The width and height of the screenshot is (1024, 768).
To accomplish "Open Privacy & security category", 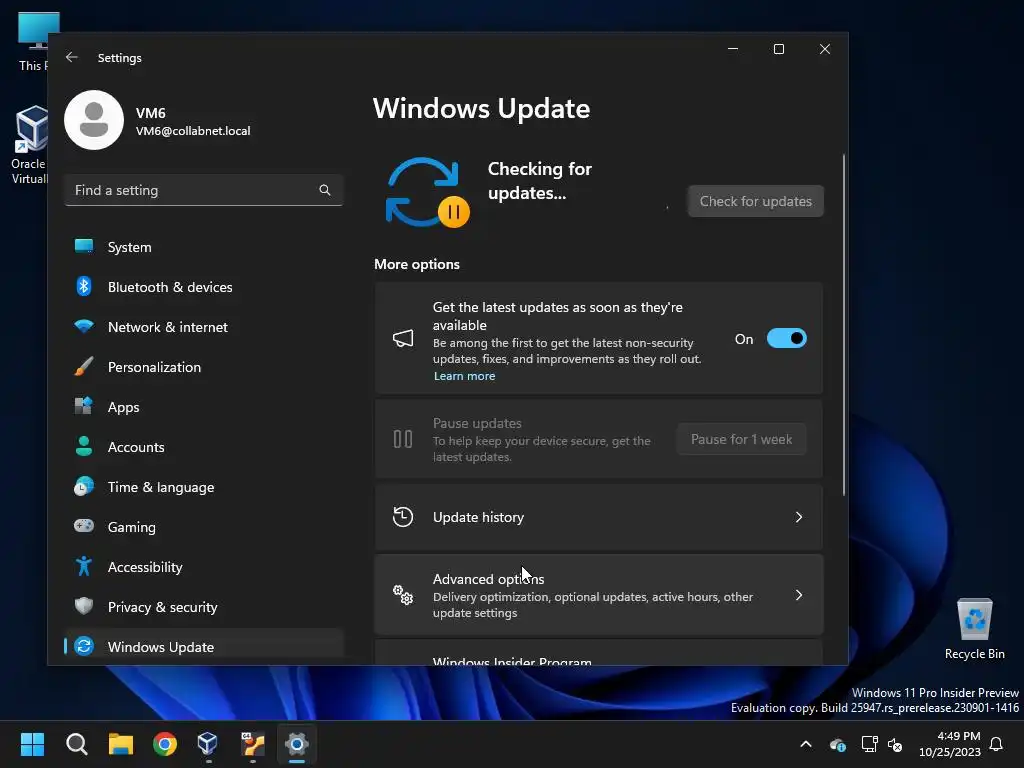I will (x=203, y=607).
